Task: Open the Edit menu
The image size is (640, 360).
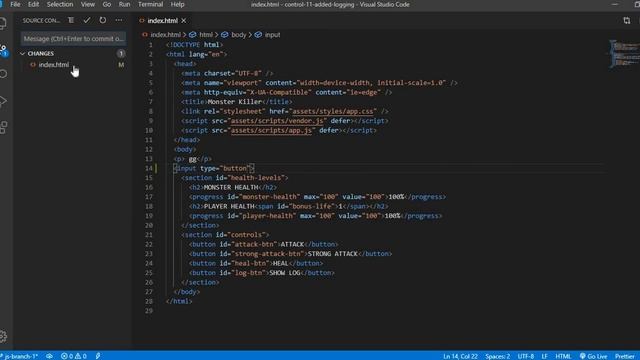Action: pos(33,4)
